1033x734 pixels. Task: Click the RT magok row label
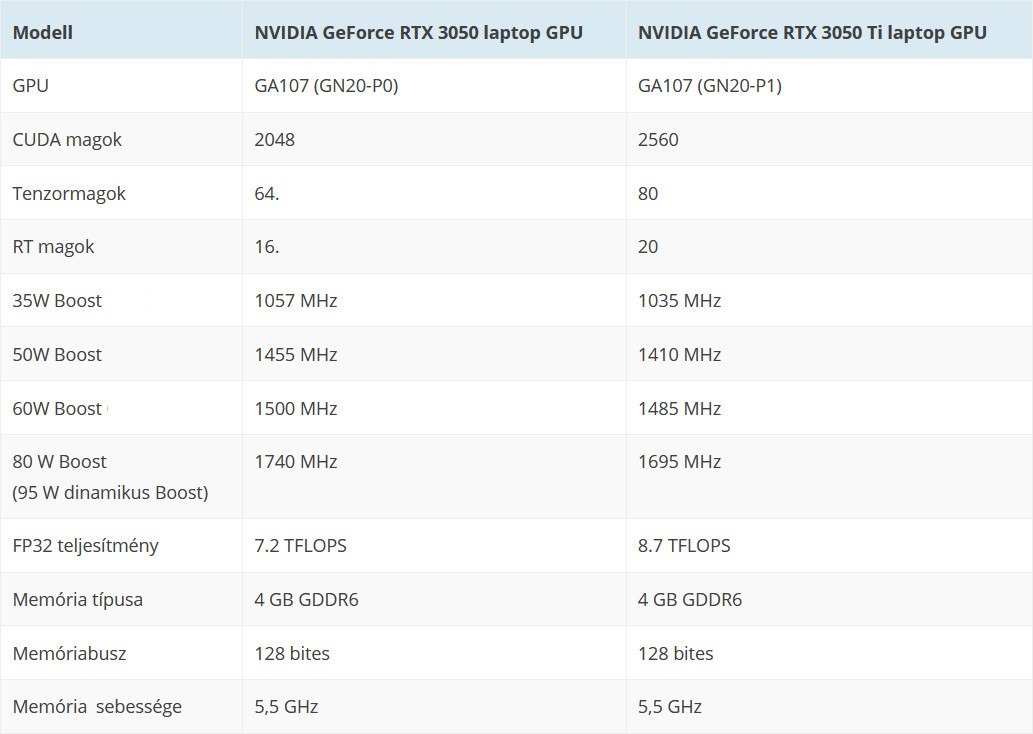pyautogui.click(x=53, y=247)
